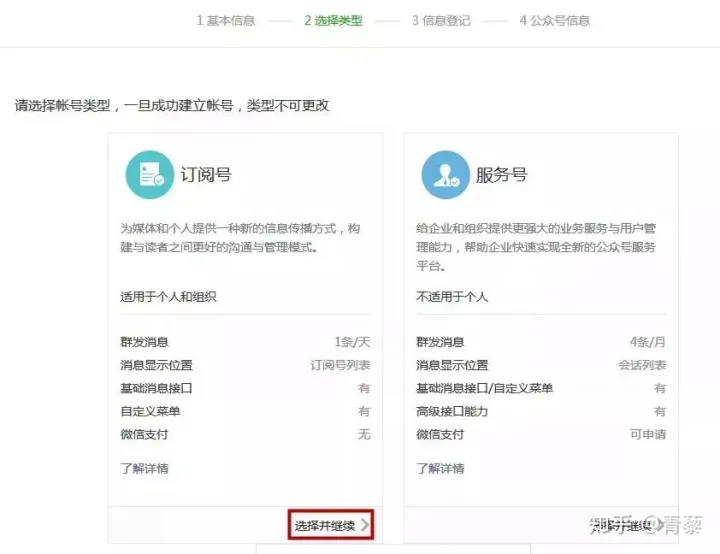This screenshot has height=554, width=720.
Task: Click the arrow beside 选择并继续 in 订阅号 card
Action: pos(365,525)
